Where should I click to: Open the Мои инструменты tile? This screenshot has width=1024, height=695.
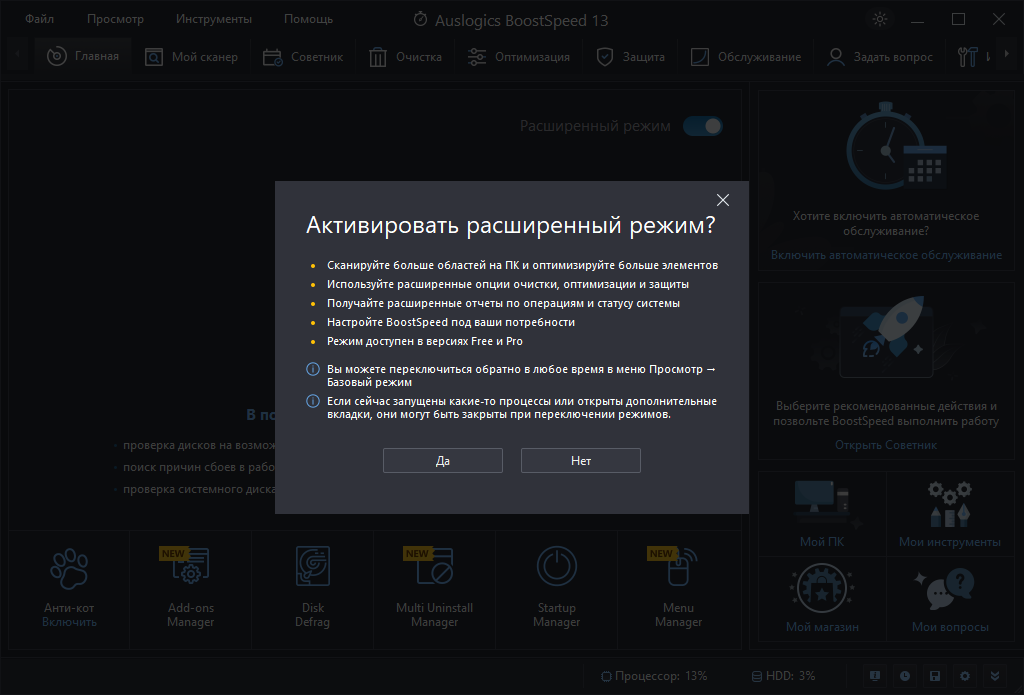tap(950, 514)
